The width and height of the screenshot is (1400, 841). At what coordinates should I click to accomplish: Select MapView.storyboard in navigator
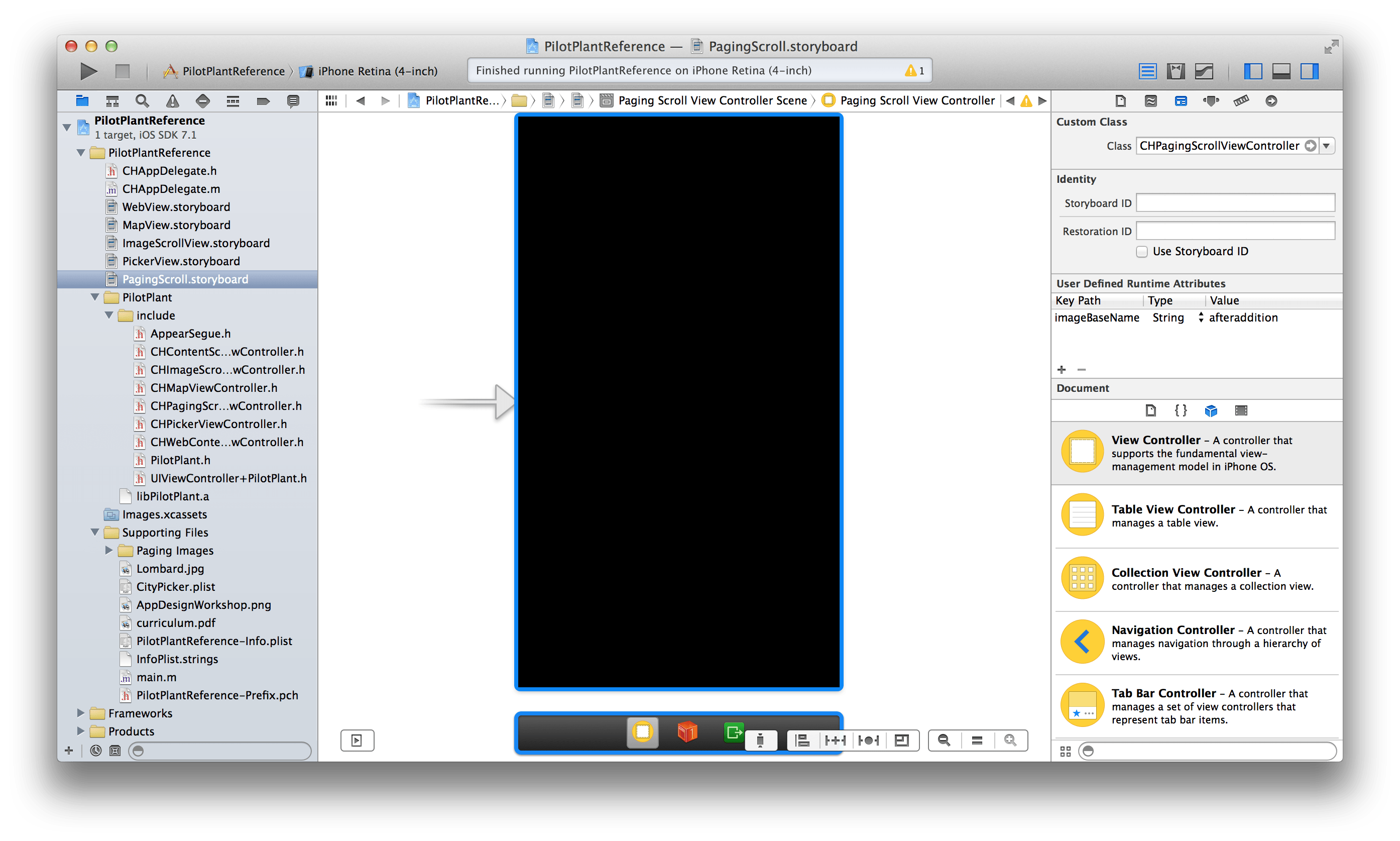point(176,225)
